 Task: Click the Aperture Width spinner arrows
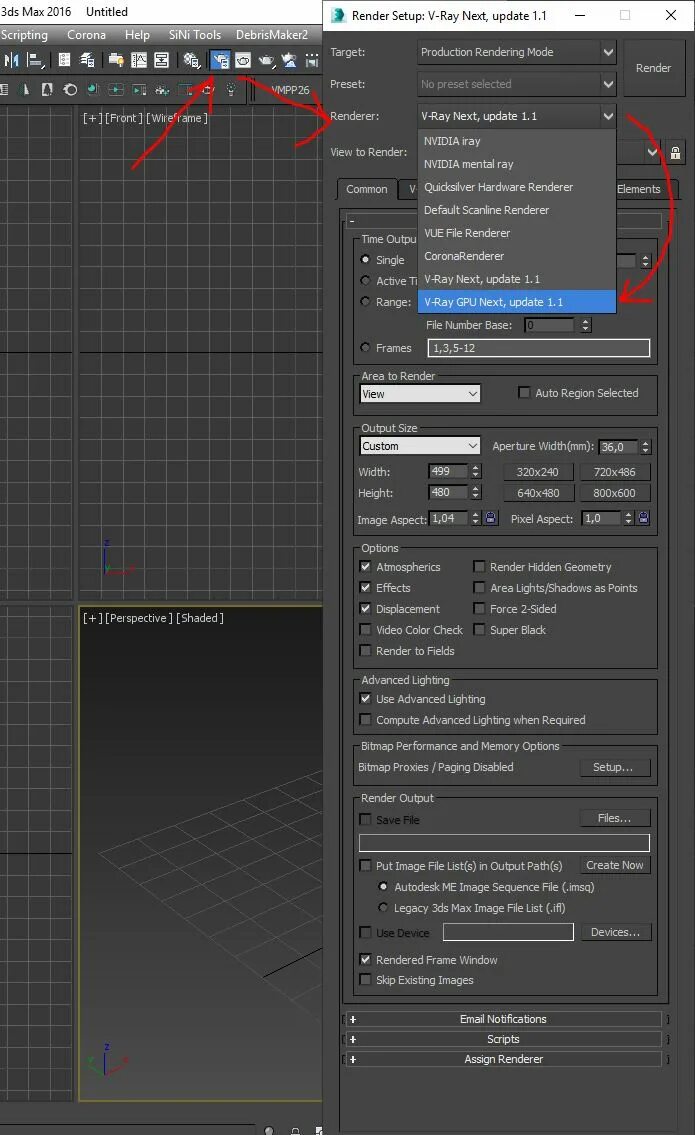click(x=646, y=447)
